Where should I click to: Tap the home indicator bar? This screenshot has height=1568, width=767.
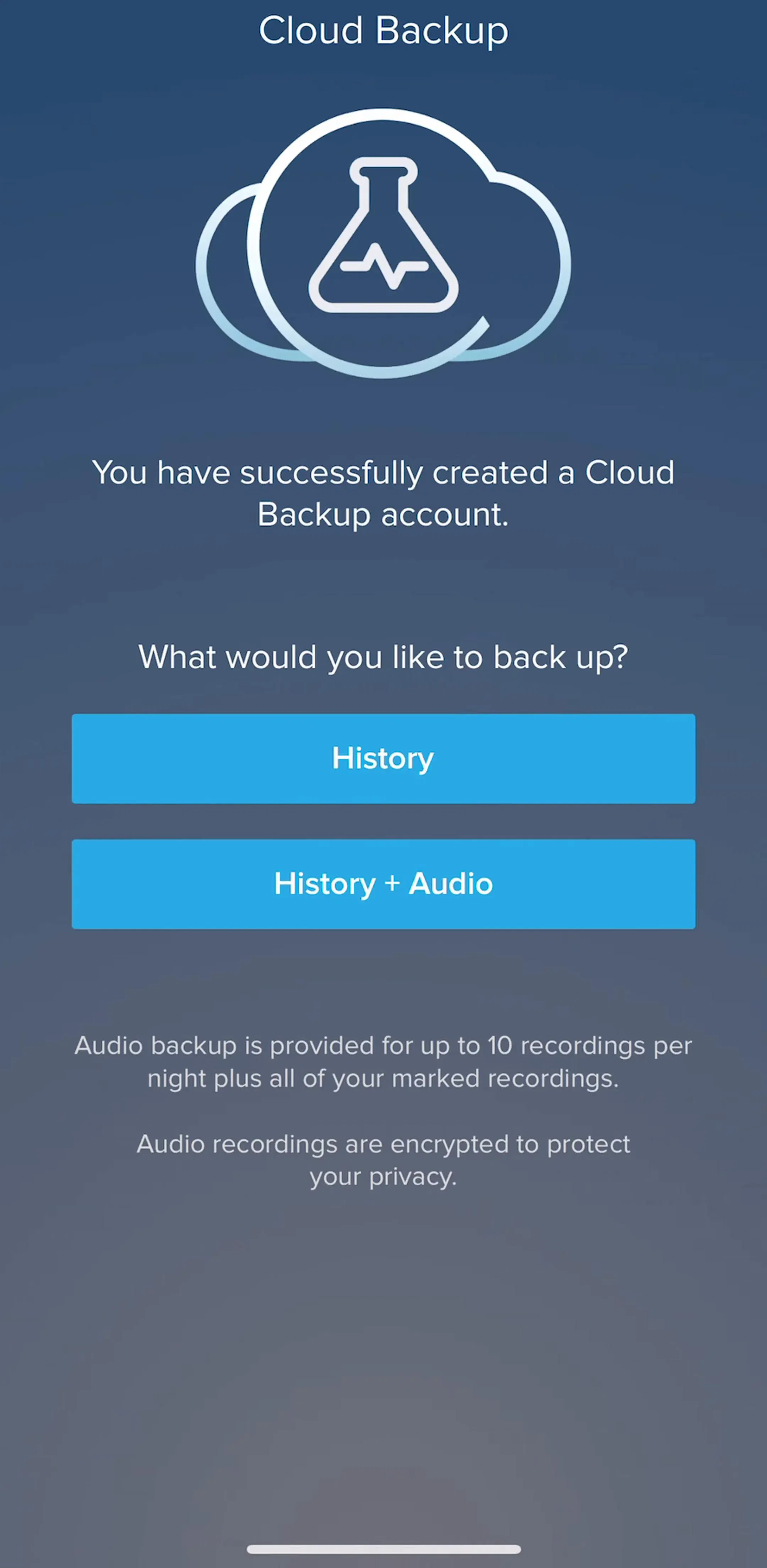[384, 1549]
